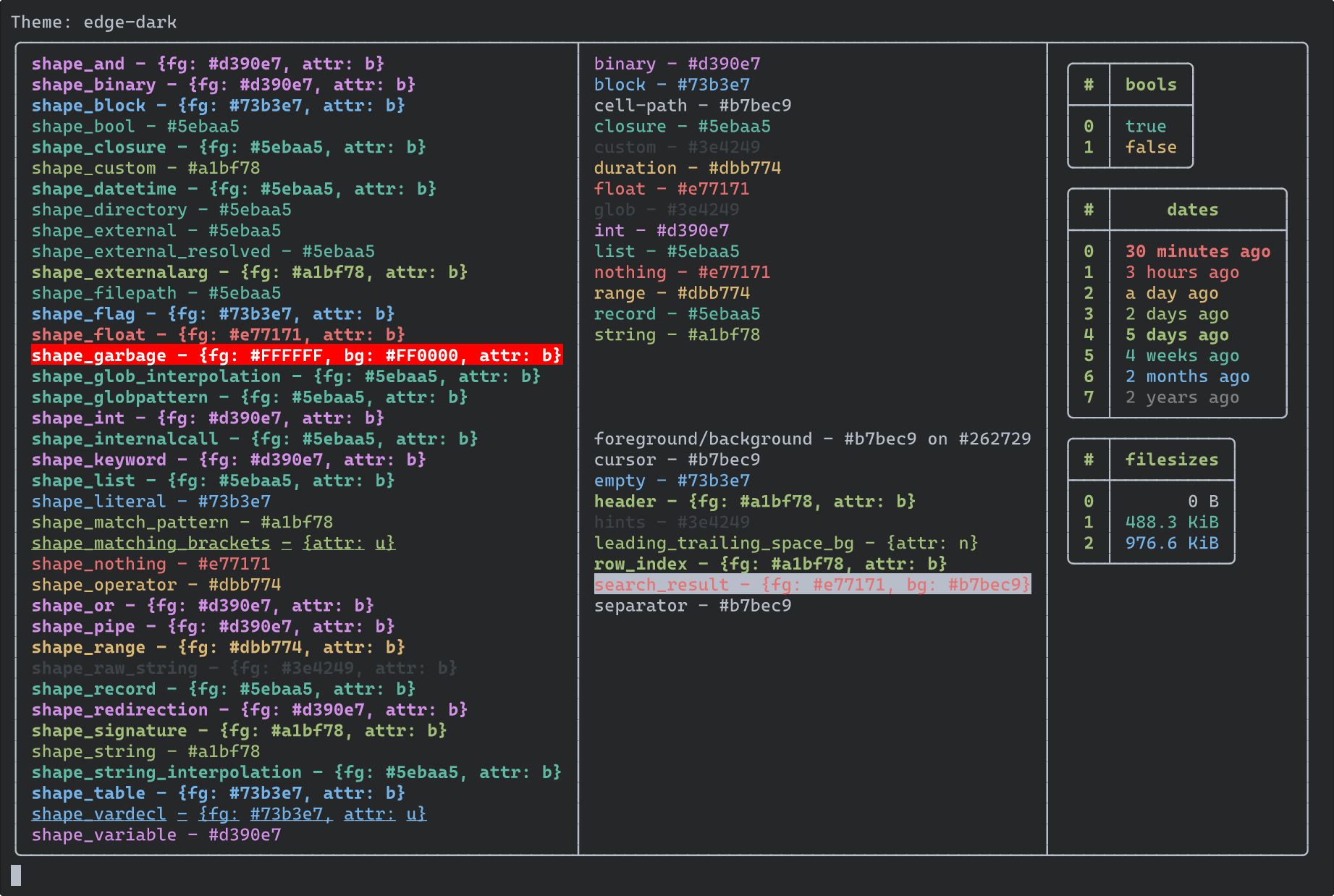Click the shape_block entry
The image size is (1334, 896).
coord(219,106)
